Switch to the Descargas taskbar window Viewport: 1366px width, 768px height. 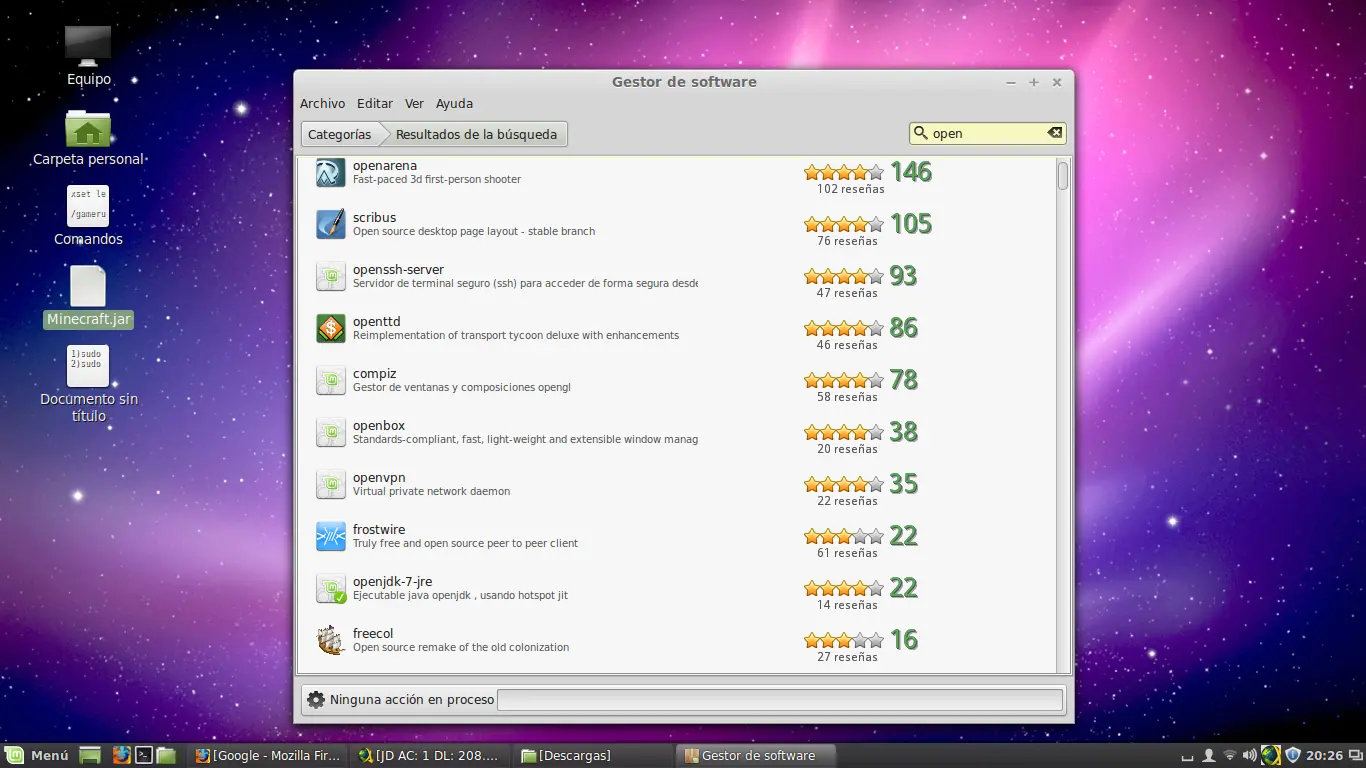click(593, 755)
